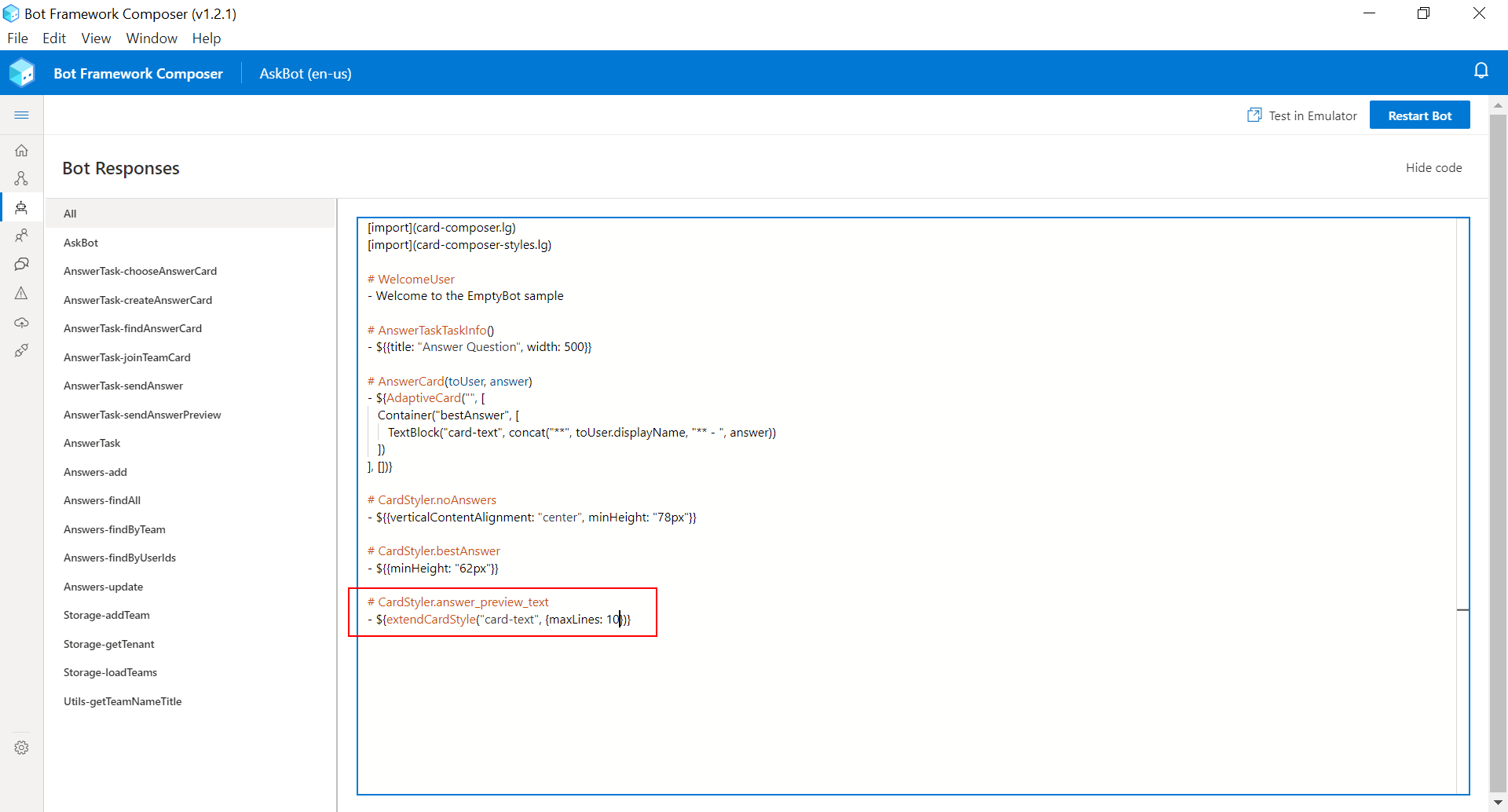The height and width of the screenshot is (812, 1508).
Task: Open the Edit menu
Action: coord(53,38)
